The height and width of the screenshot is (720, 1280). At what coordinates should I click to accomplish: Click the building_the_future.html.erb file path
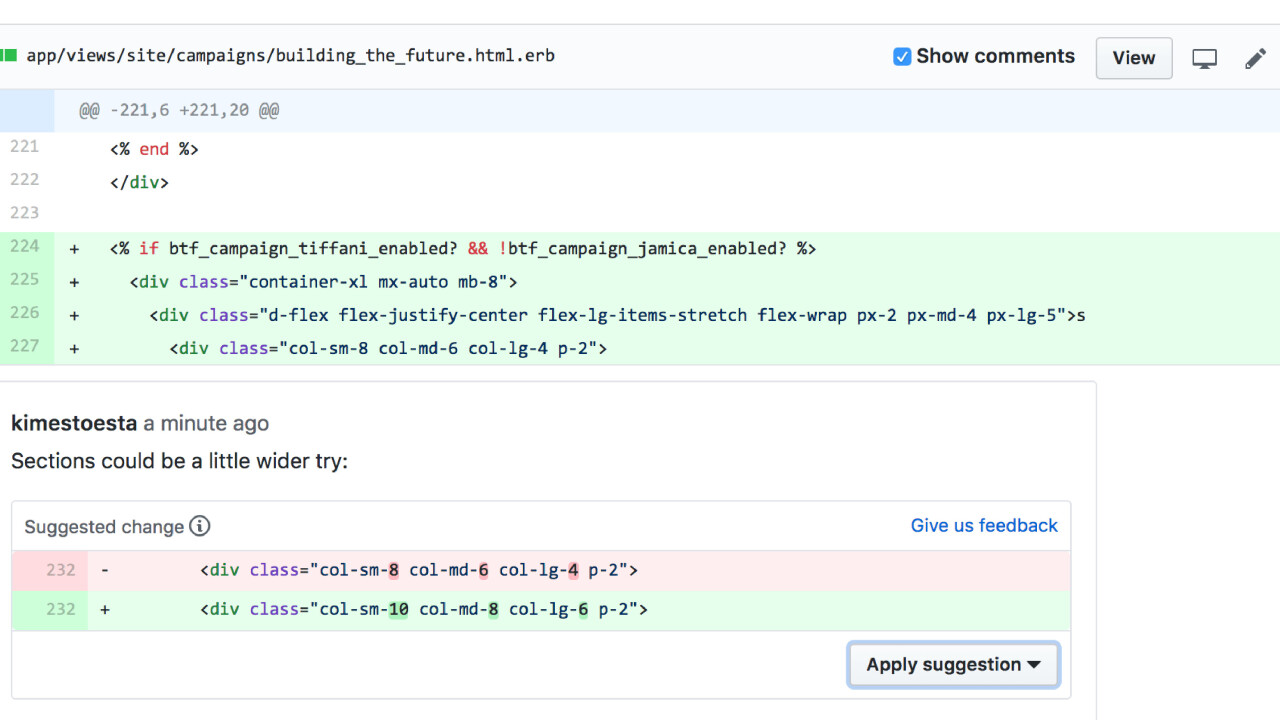pyautogui.click(x=290, y=56)
